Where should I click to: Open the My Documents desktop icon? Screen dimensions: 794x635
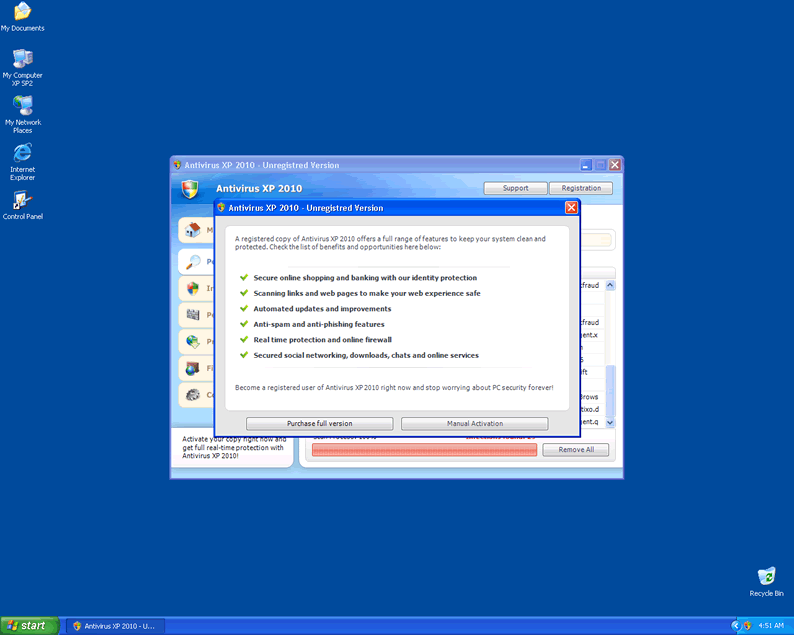click(x=22, y=16)
